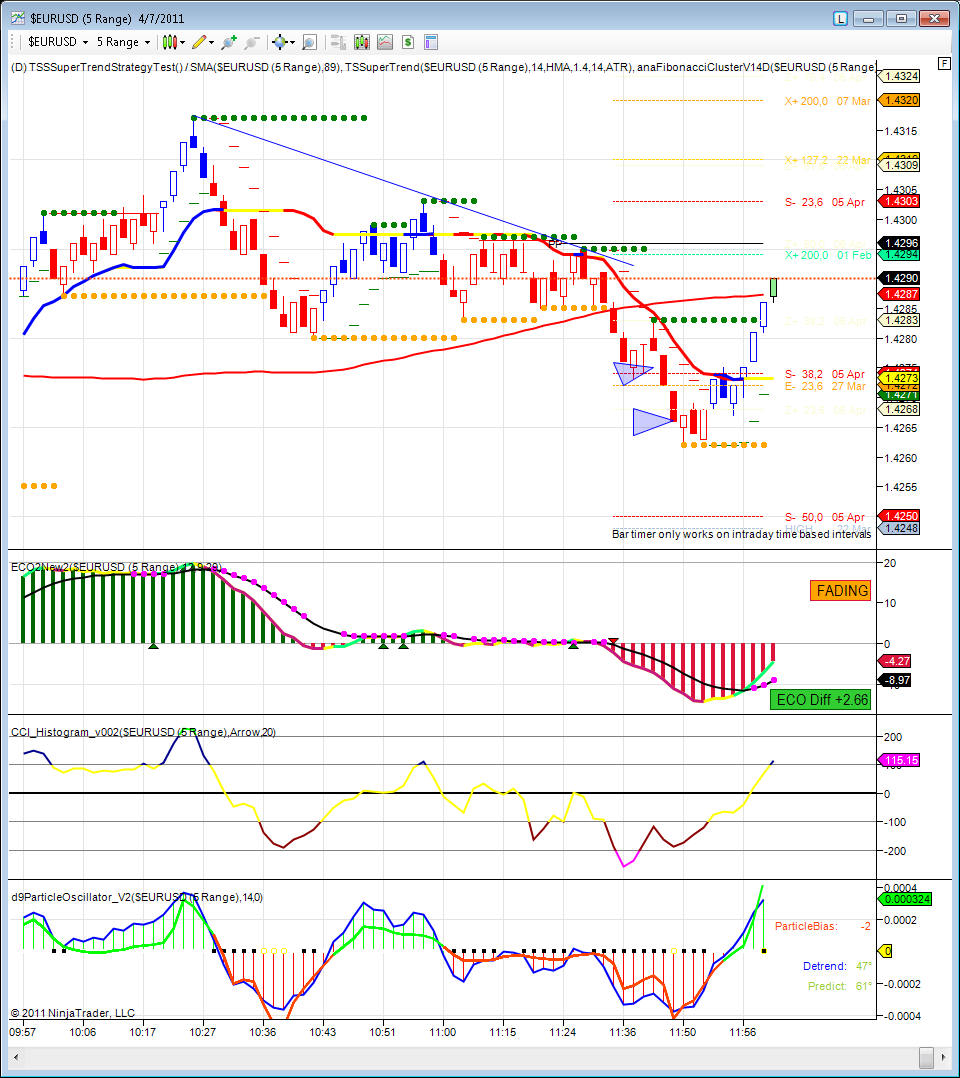The width and height of the screenshot is (960, 1078).
Task: Click the d9ParticleOscillator_V2 panel label
Action: coord(137,897)
